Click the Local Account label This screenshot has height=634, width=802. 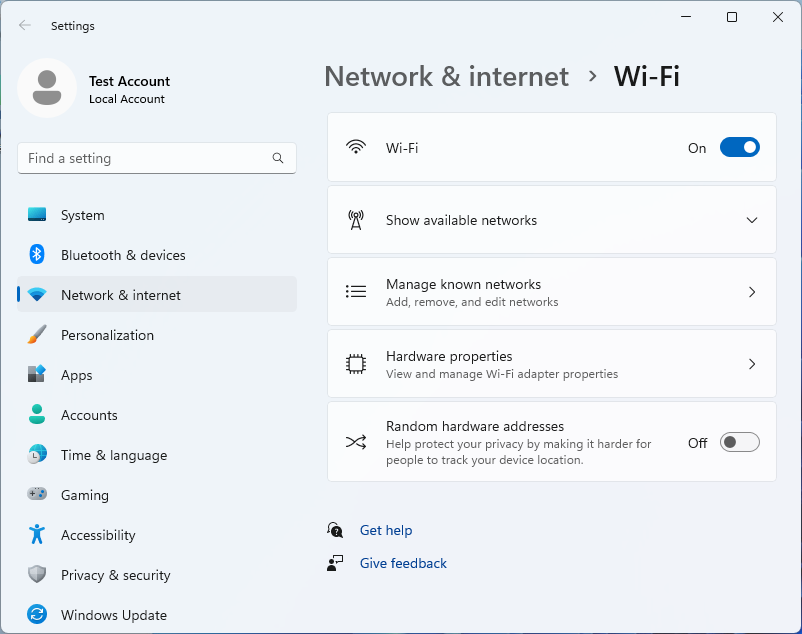127,99
